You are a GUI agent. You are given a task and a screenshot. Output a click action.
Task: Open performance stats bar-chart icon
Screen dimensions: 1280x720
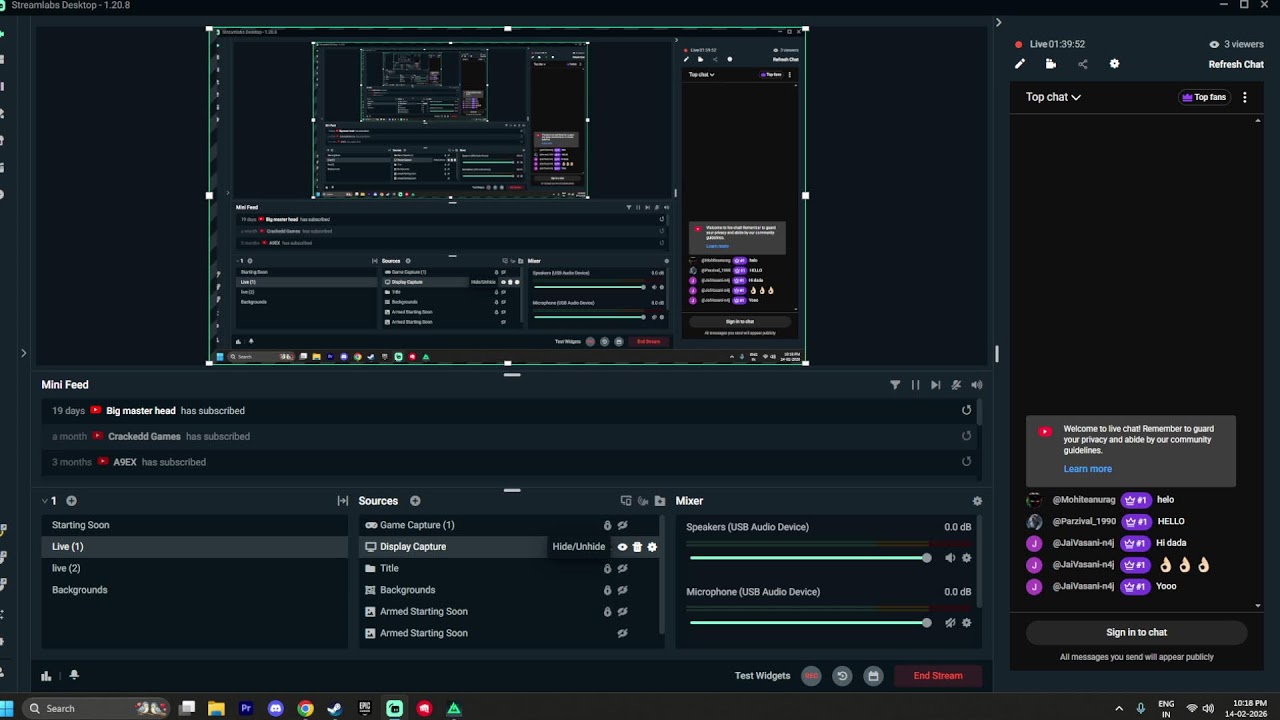pyautogui.click(x=46, y=676)
